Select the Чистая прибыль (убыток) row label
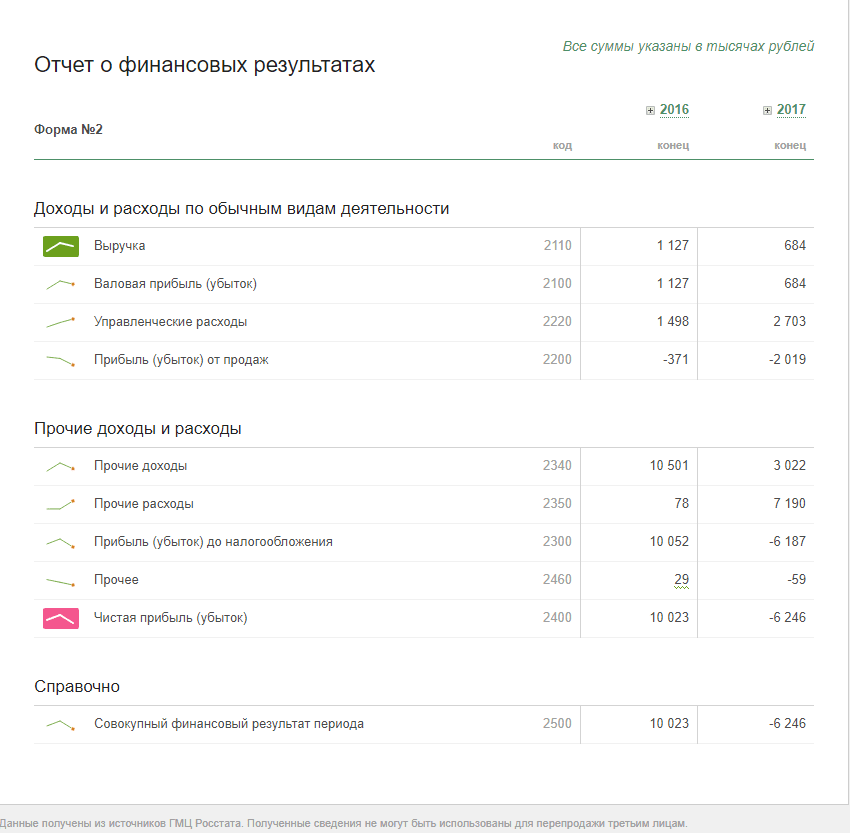Image resolution: width=850 pixels, height=833 pixels. point(170,618)
